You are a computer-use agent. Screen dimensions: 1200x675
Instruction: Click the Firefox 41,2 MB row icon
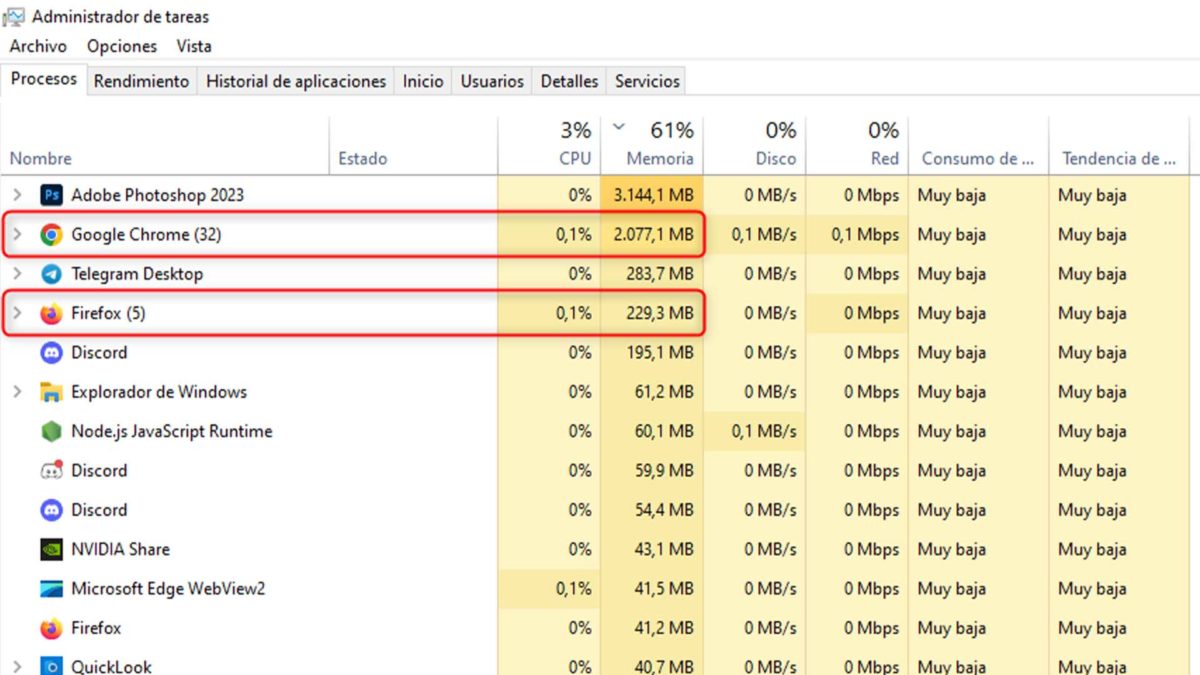(51, 629)
